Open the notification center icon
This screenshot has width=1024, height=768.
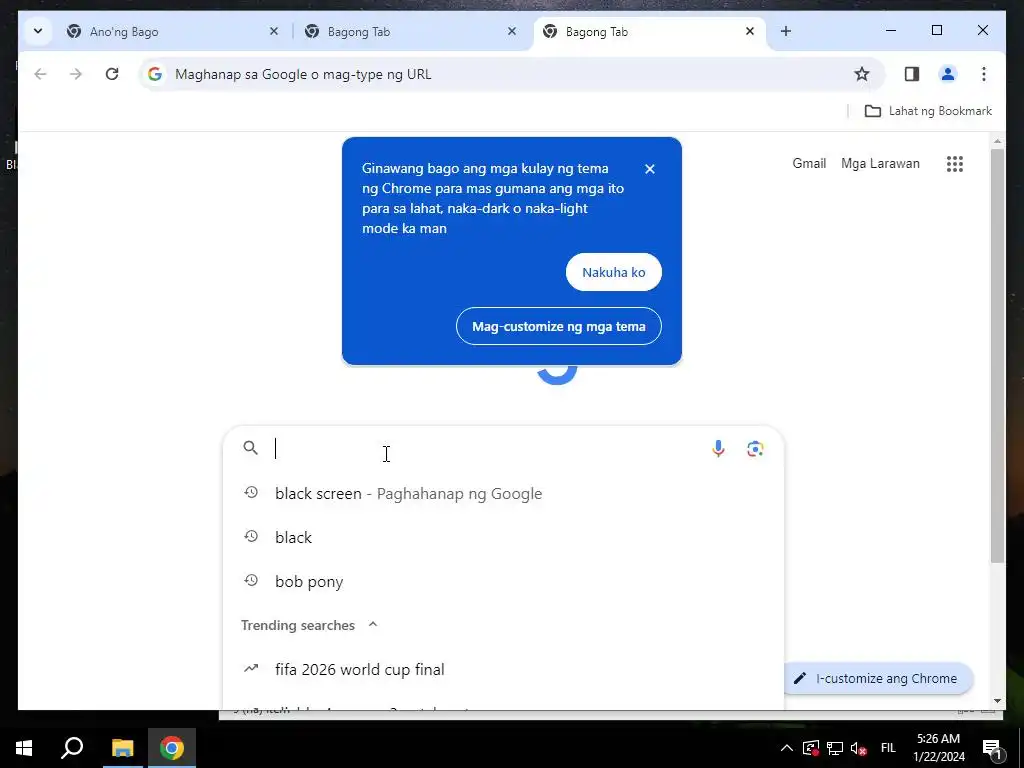993,748
